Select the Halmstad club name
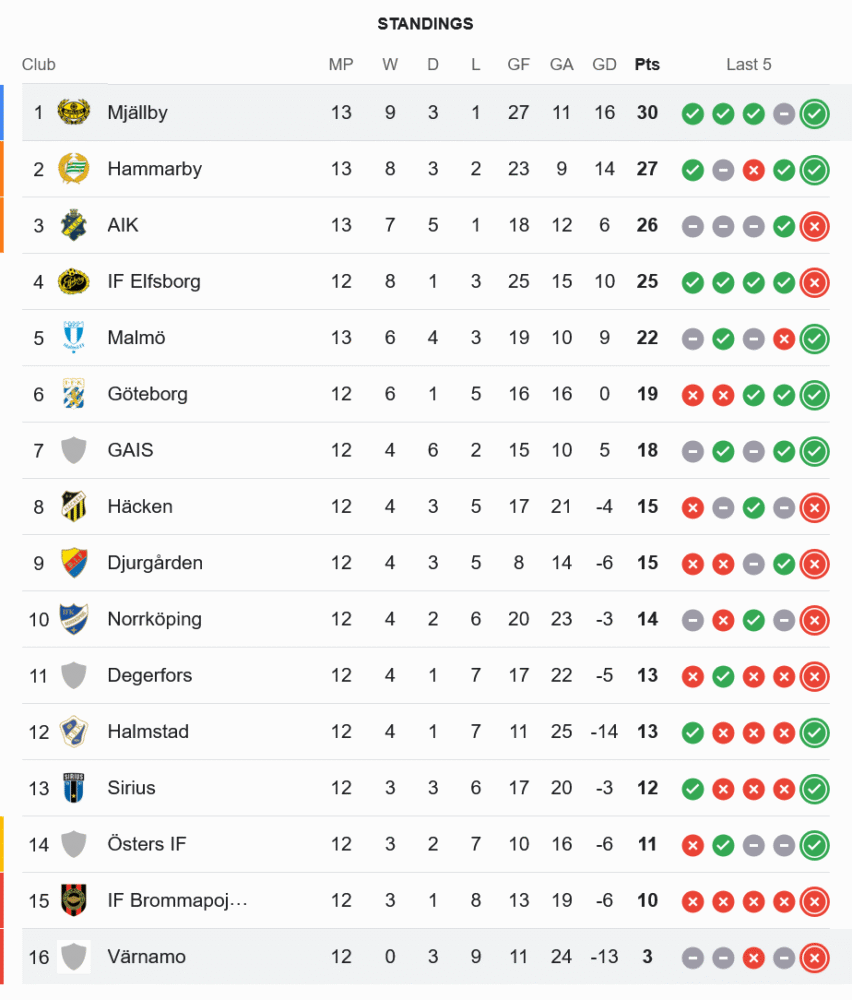Screen dimensions: 852x1000 (x=148, y=732)
